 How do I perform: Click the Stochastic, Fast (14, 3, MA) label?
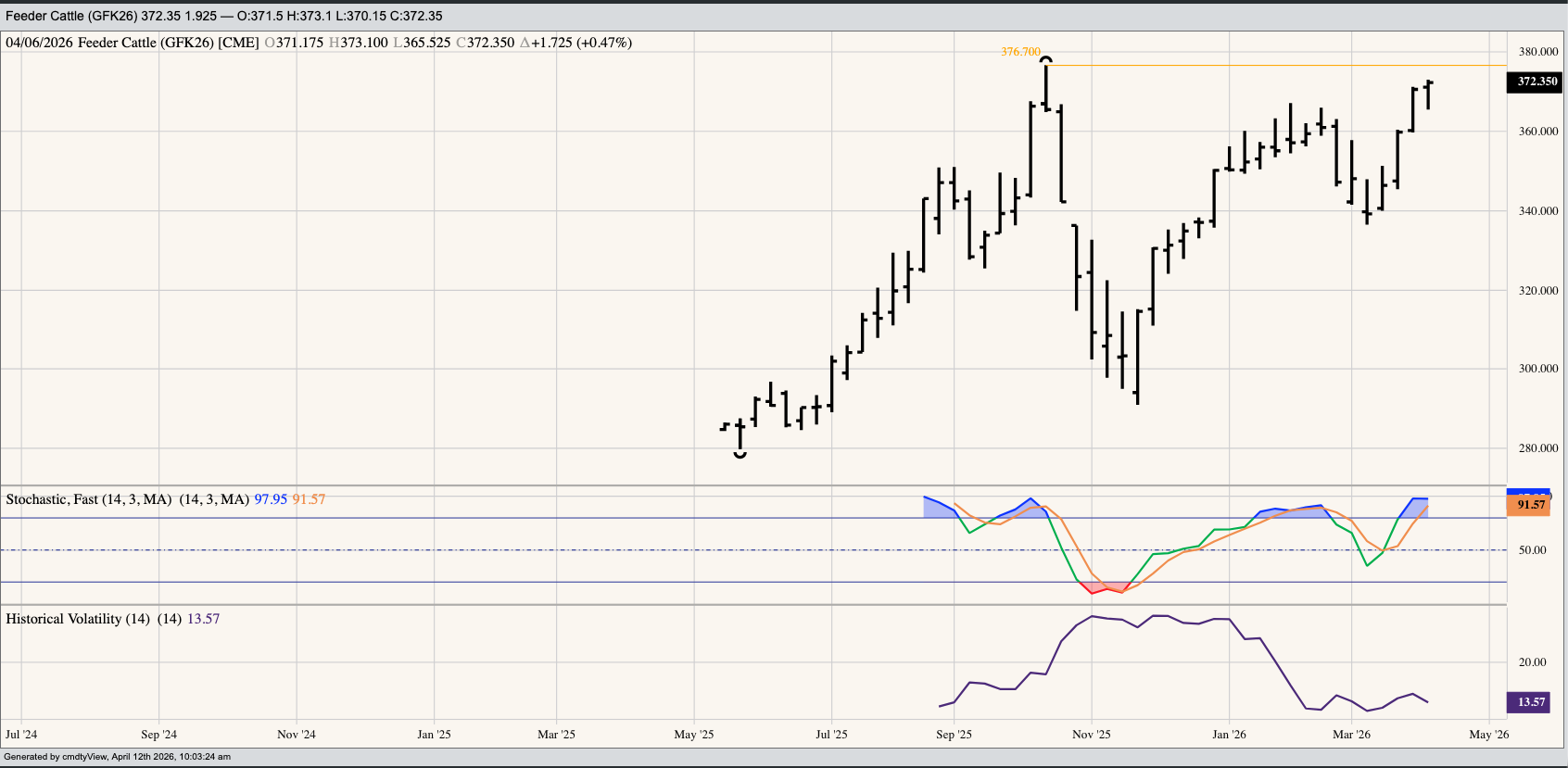click(89, 499)
